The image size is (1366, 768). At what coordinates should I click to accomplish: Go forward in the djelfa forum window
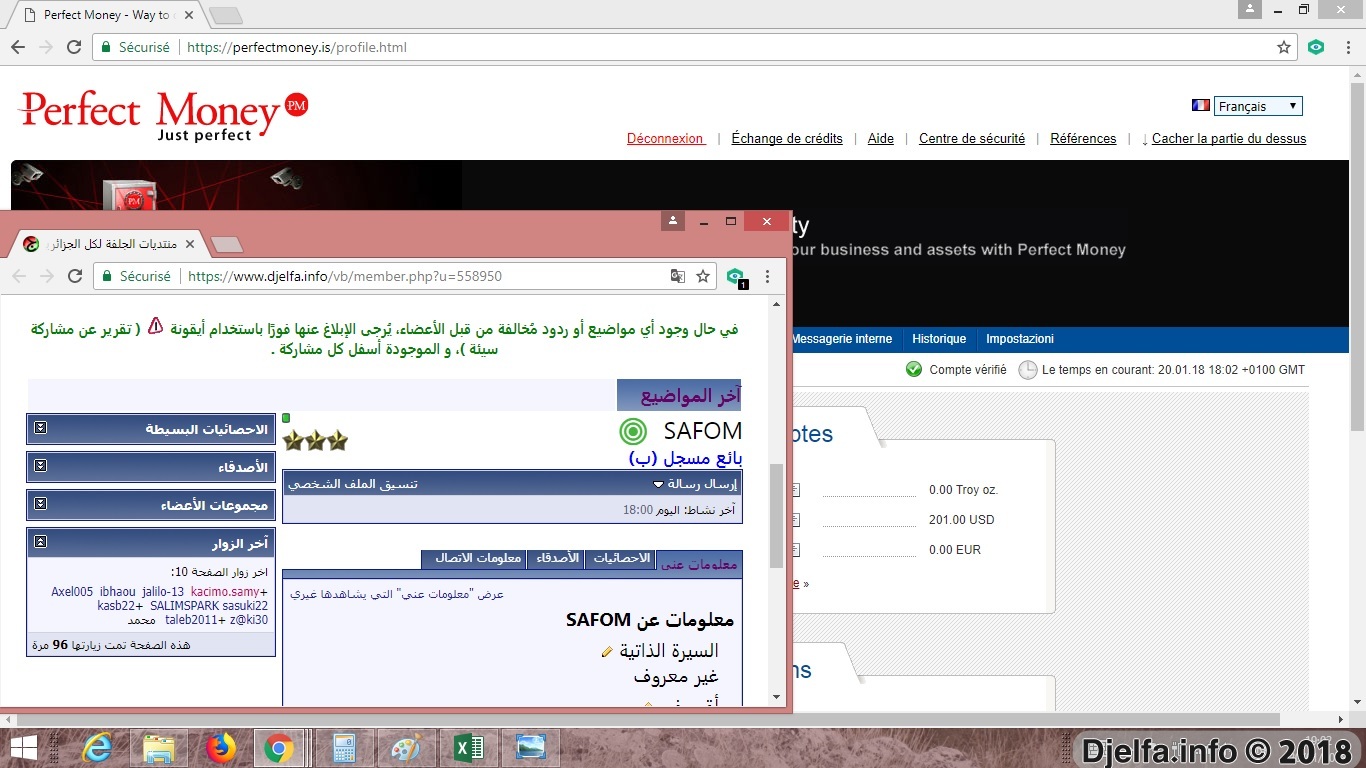(47, 276)
